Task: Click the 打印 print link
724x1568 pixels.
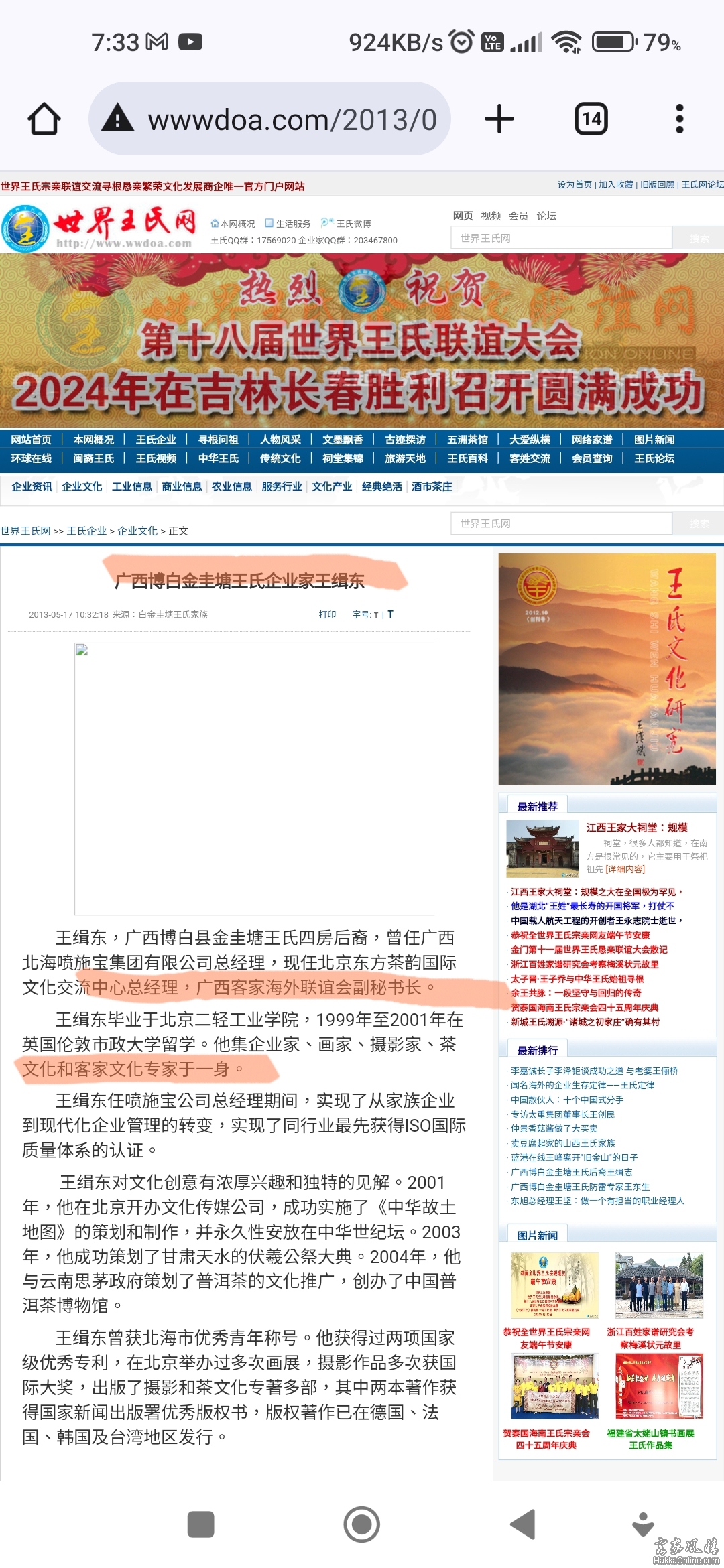Action: tap(327, 614)
